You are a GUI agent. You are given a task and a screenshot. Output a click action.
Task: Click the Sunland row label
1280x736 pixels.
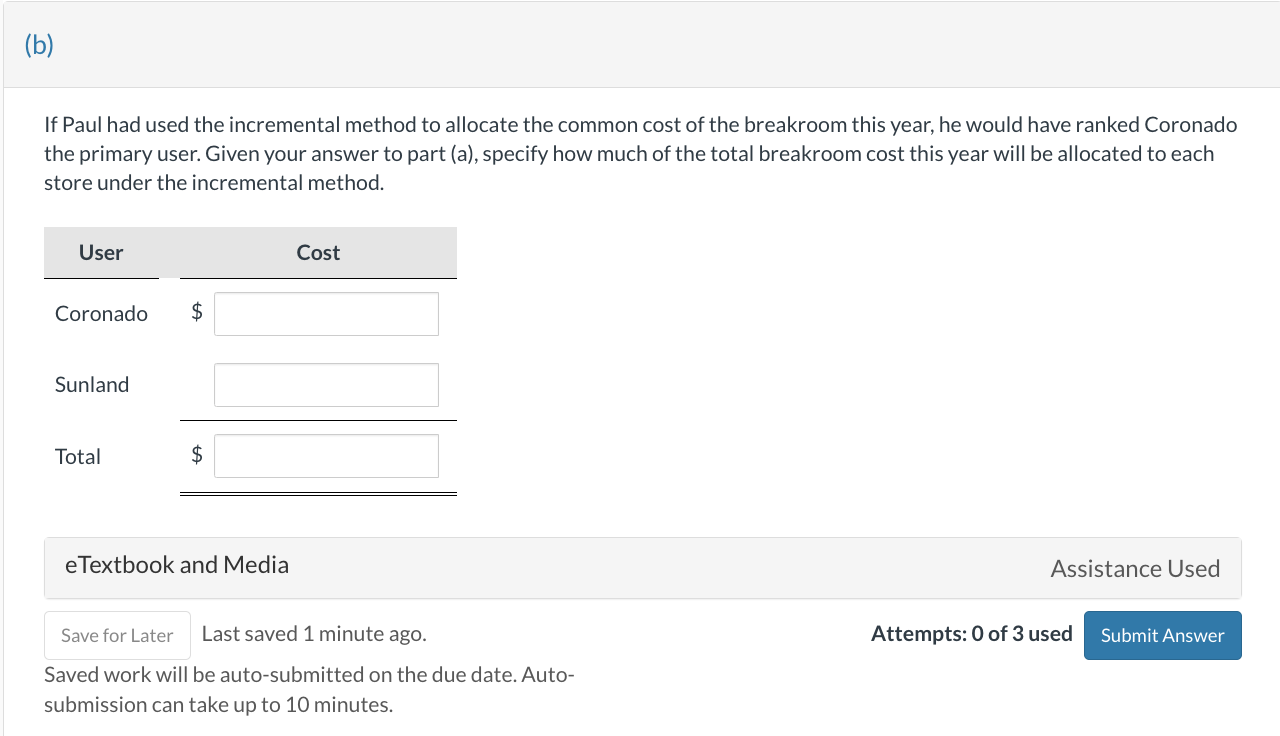pos(92,385)
